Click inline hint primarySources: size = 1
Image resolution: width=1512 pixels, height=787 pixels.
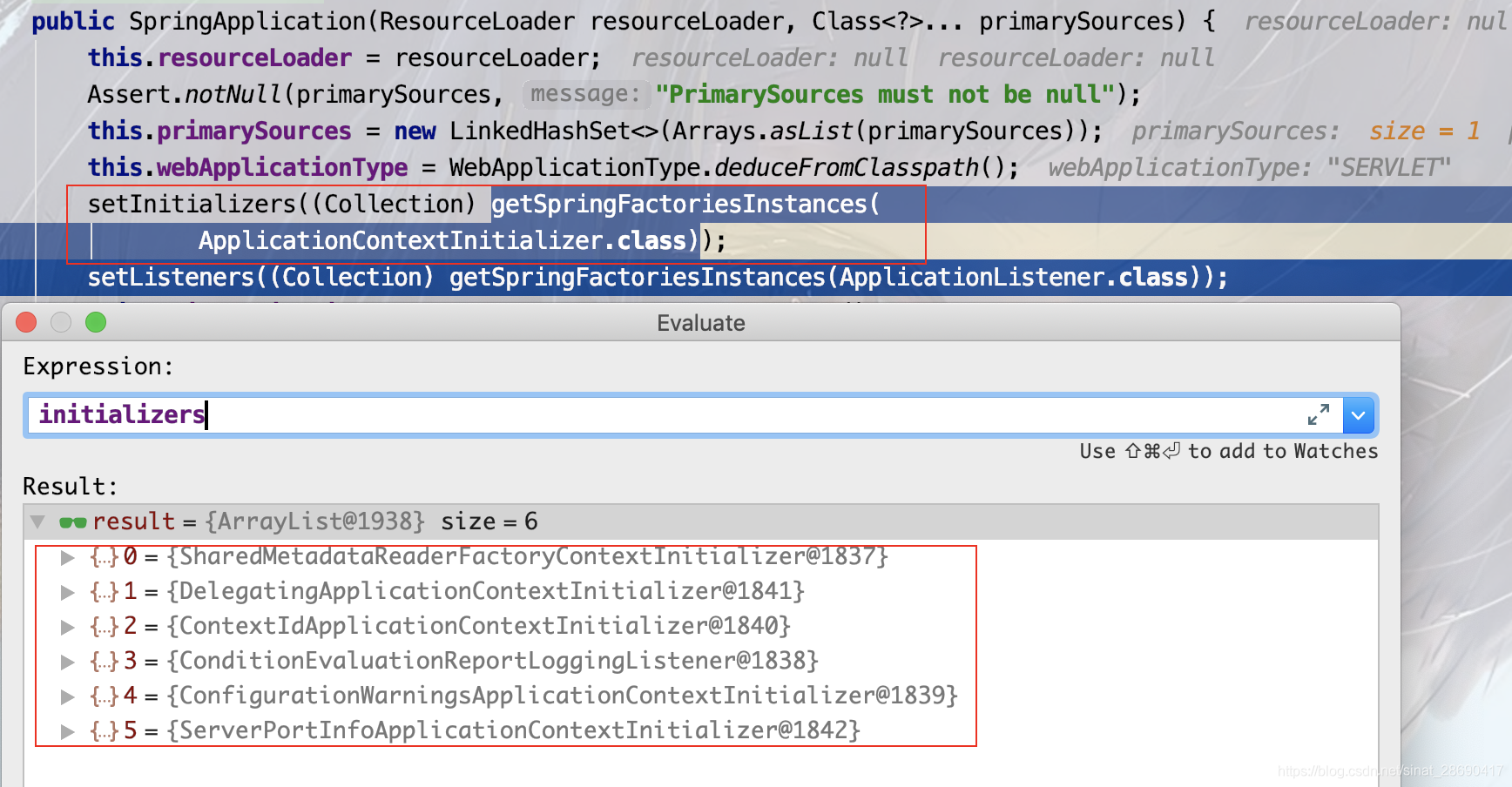(1306, 131)
